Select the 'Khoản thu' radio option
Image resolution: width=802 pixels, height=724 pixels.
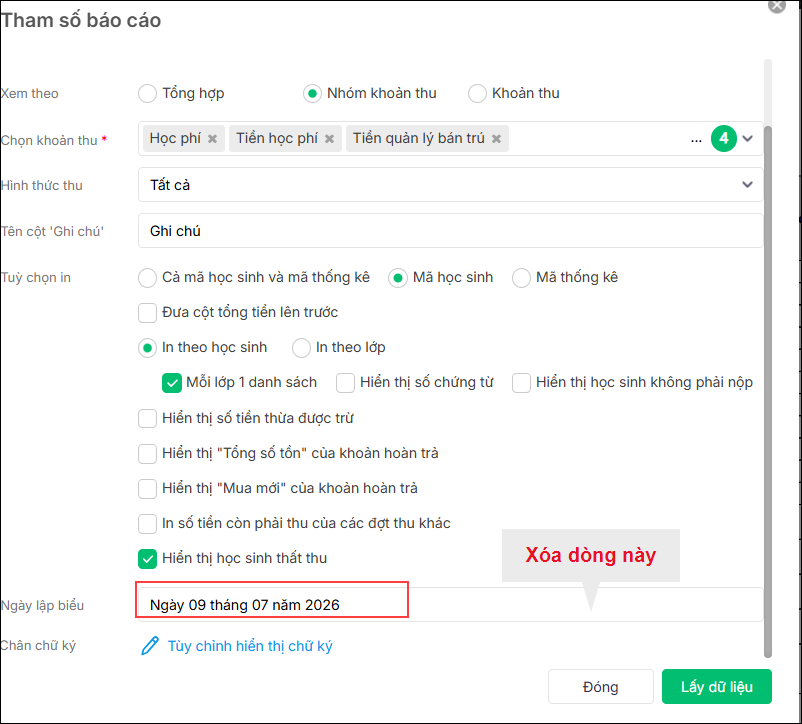click(x=477, y=94)
